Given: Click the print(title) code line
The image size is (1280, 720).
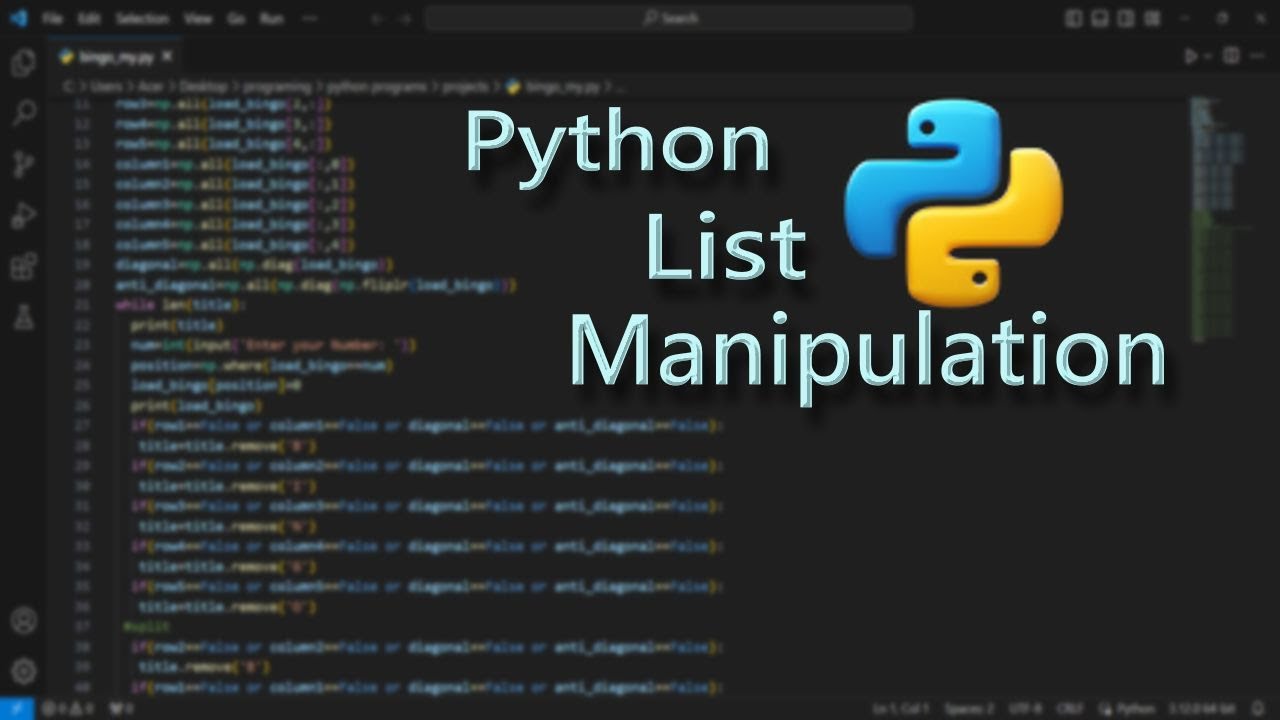Looking at the screenshot, I should (x=177, y=325).
